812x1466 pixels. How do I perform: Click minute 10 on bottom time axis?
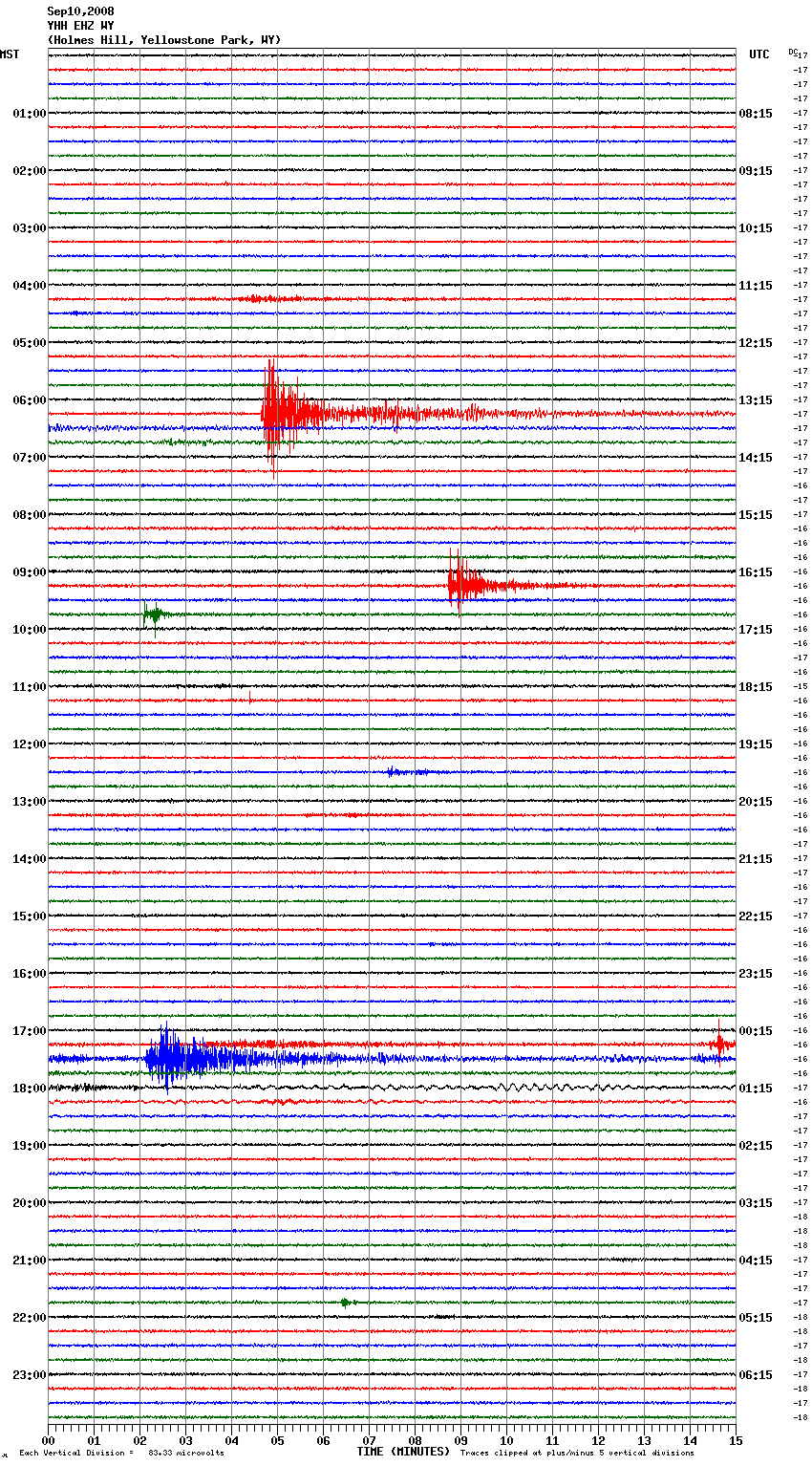(506, 1440)
